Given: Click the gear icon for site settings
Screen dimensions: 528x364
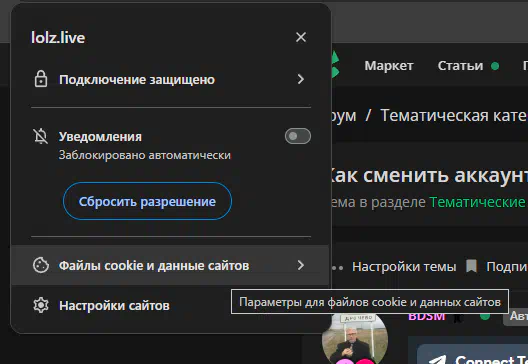Looking at the screenshot, I should point(41,305).
